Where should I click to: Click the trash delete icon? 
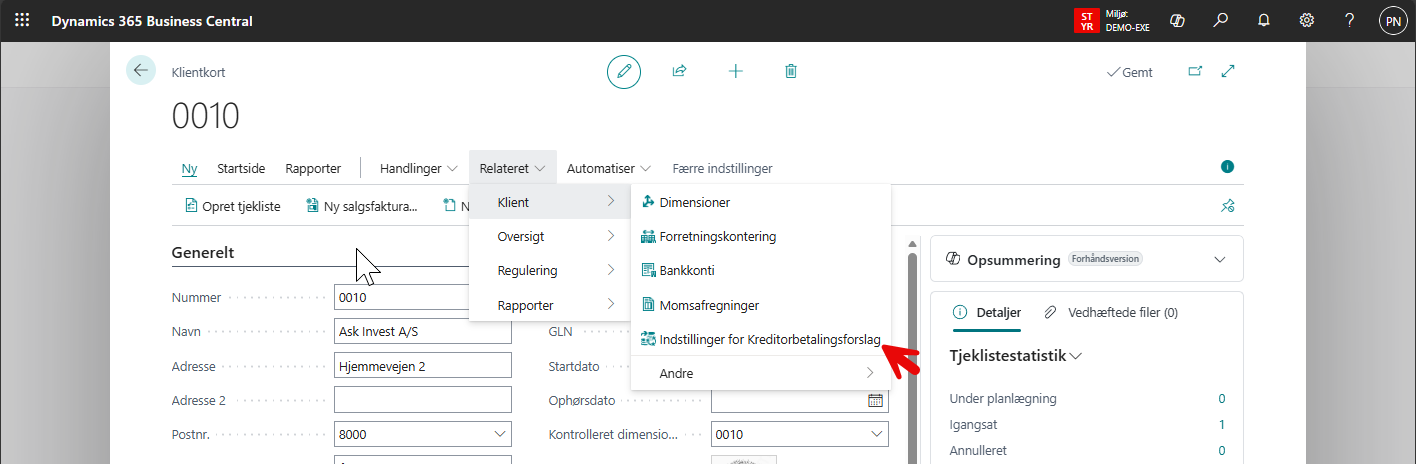tap(791, 71)
